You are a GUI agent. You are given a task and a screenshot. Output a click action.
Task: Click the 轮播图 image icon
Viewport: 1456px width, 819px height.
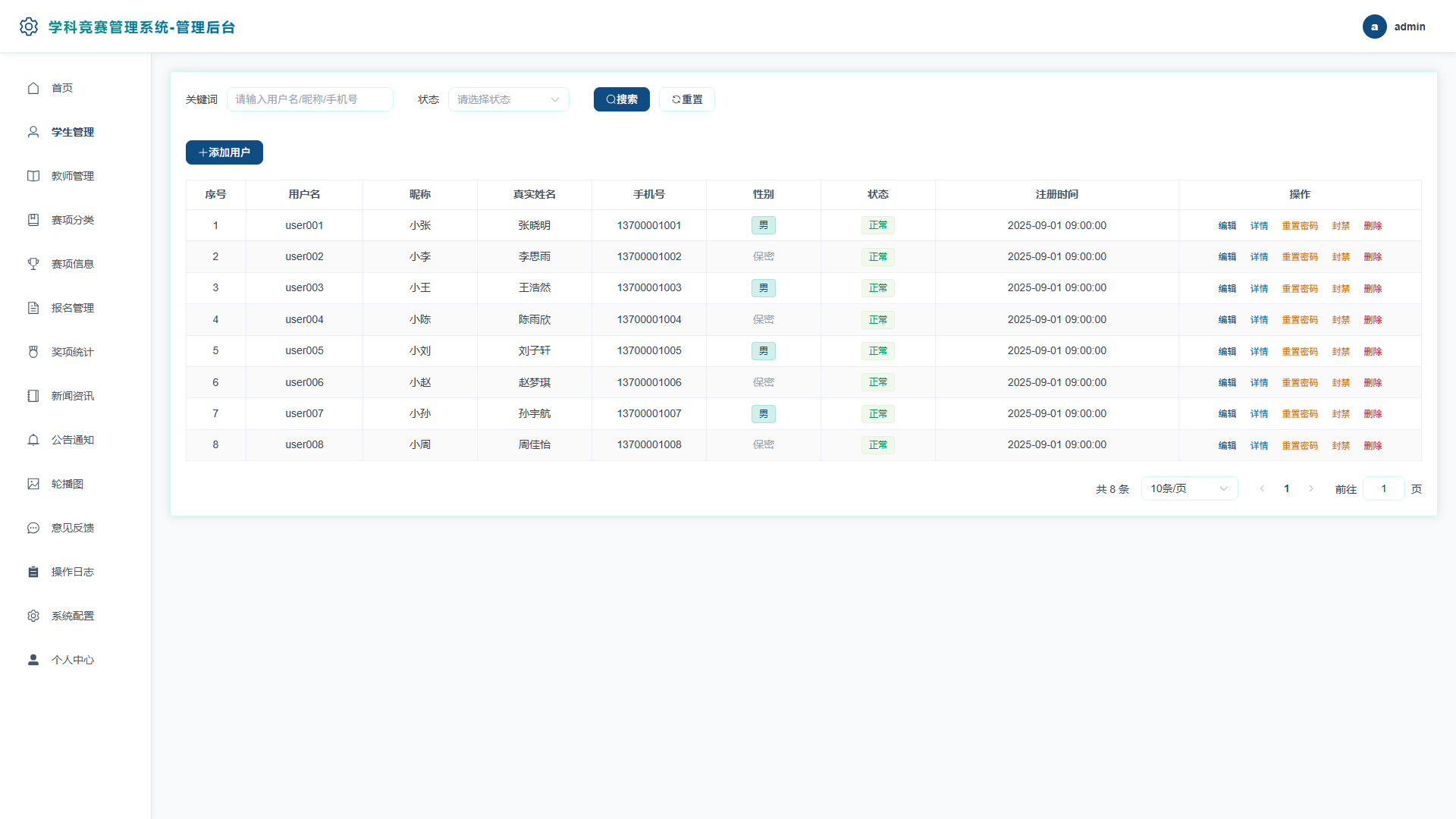point(33,484)
